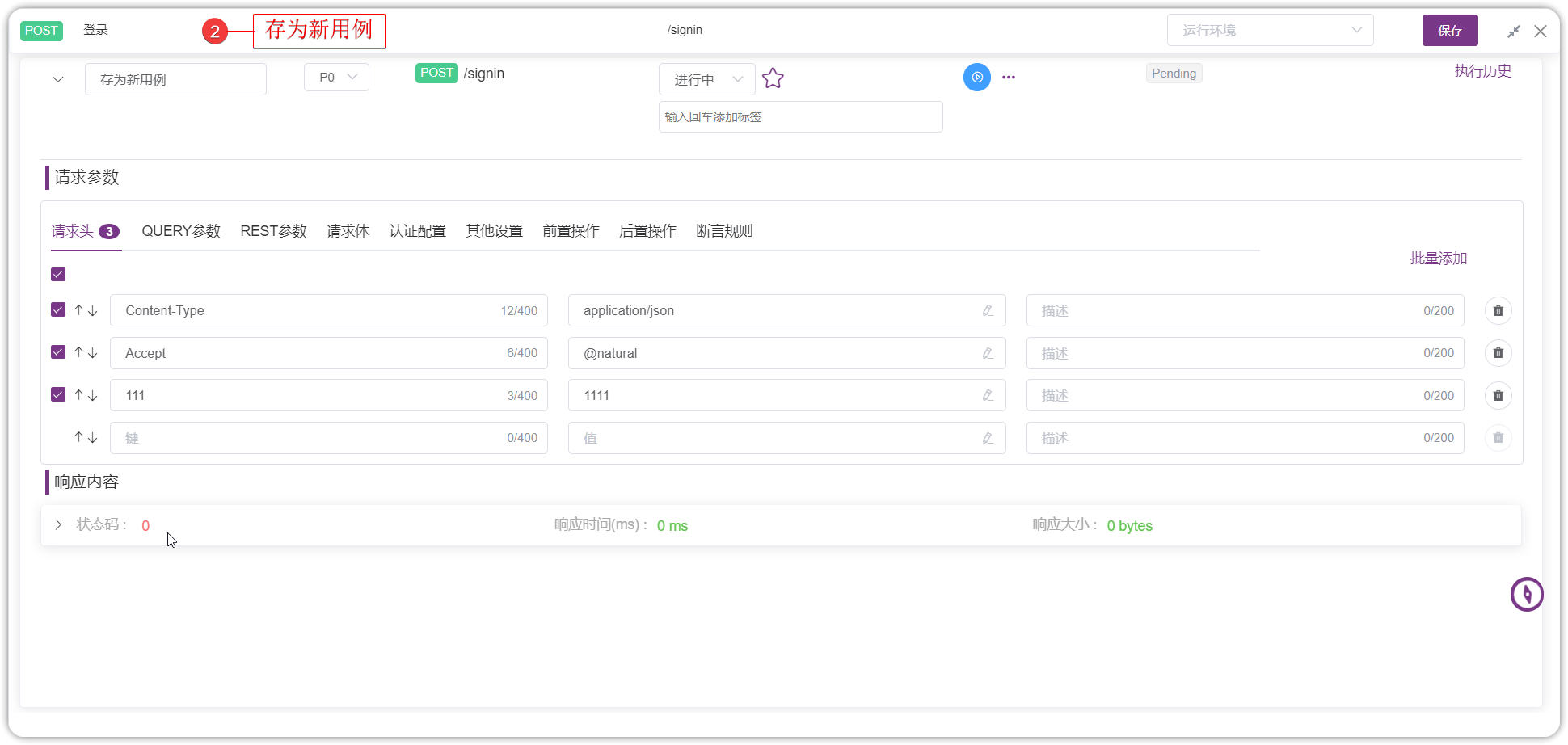
Task: Uncheck the Content-Type header checkbox
Action: (58, 309)
